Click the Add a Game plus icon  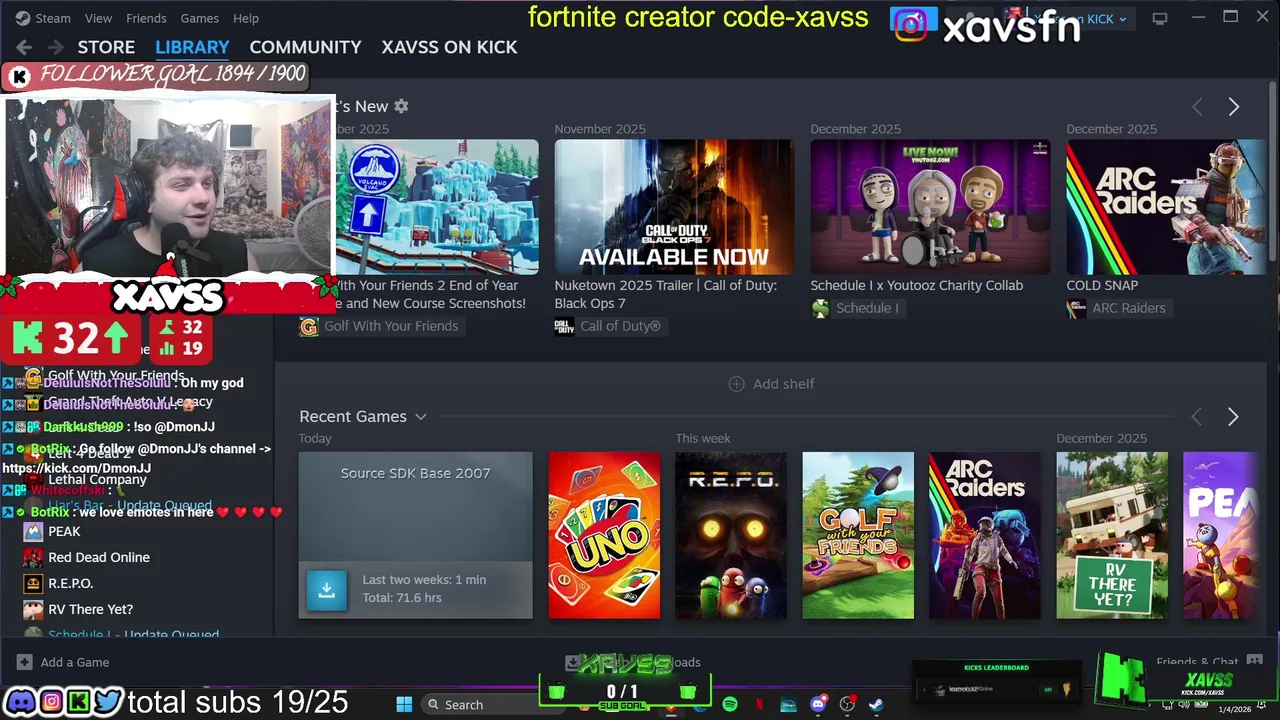(x=24, y=662)
